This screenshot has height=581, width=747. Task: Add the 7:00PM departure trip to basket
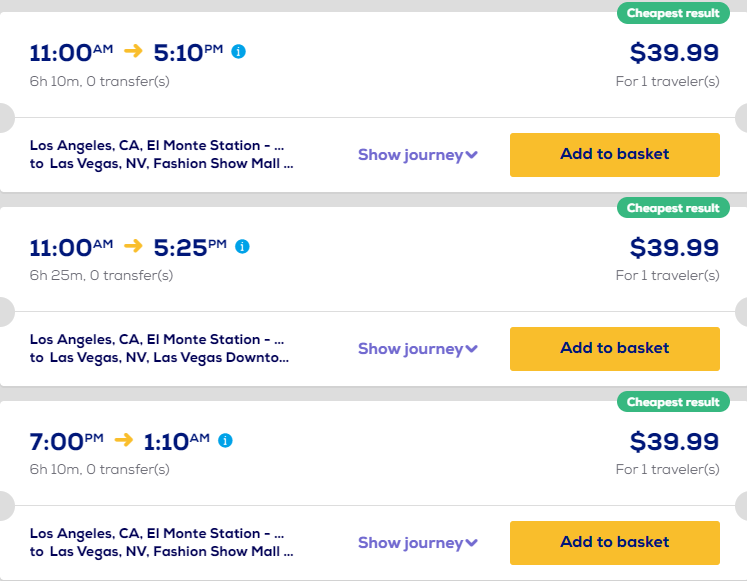(614, 542)
